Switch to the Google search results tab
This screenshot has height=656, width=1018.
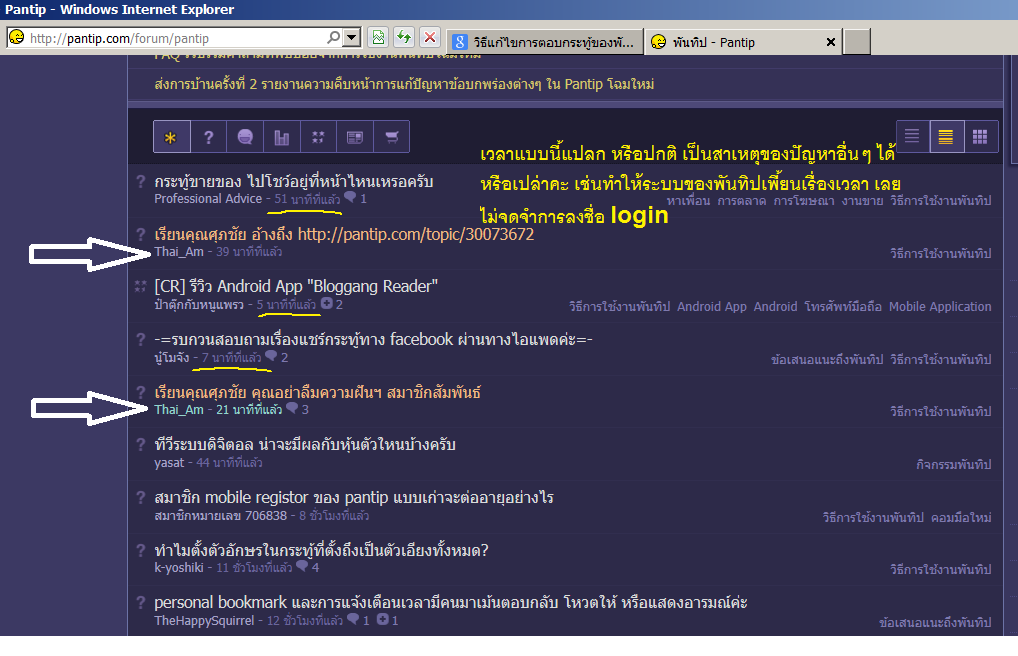tap(544, 42)
